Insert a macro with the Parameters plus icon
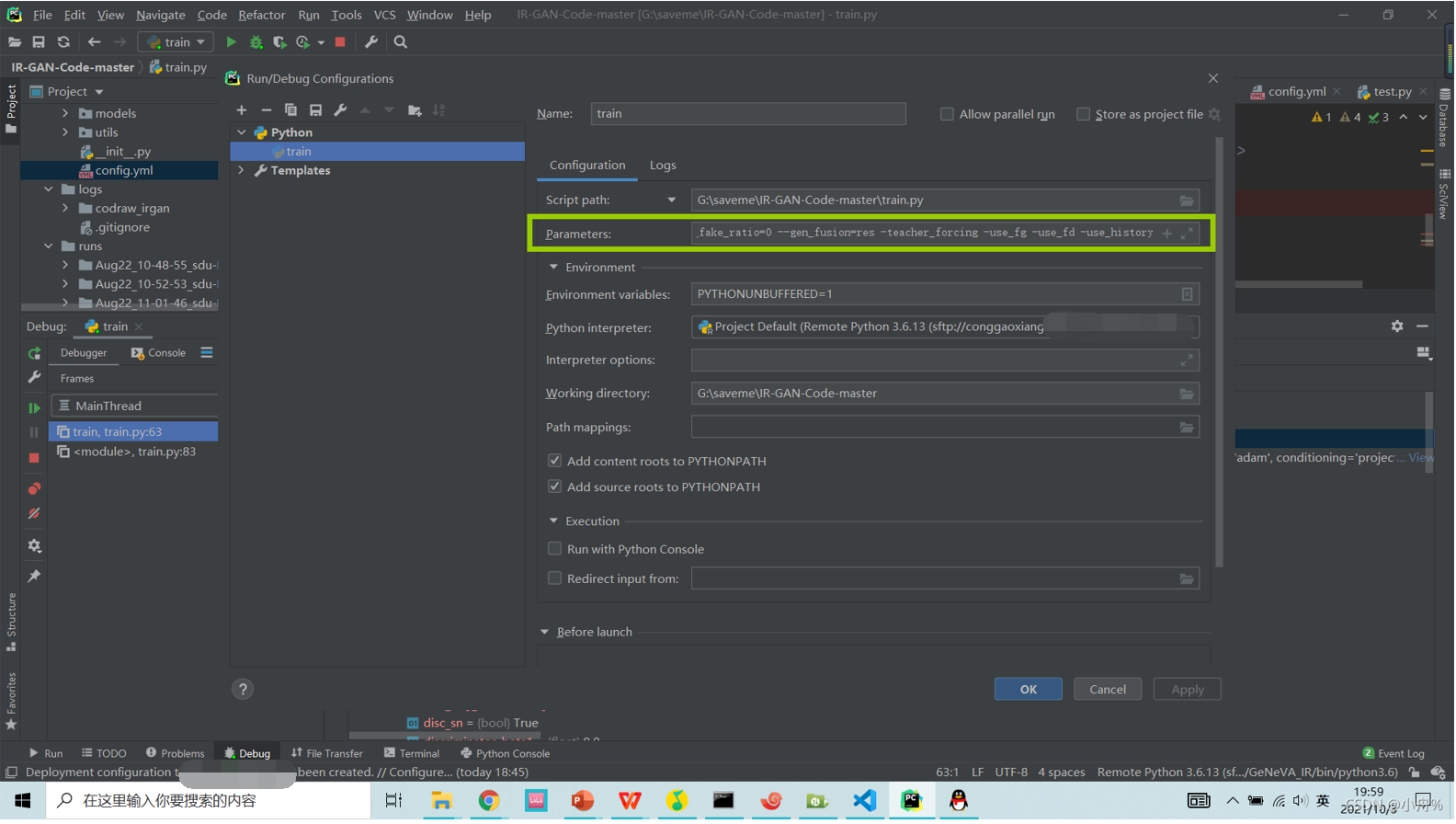Screen dimensions: 1456x824 1167,234
